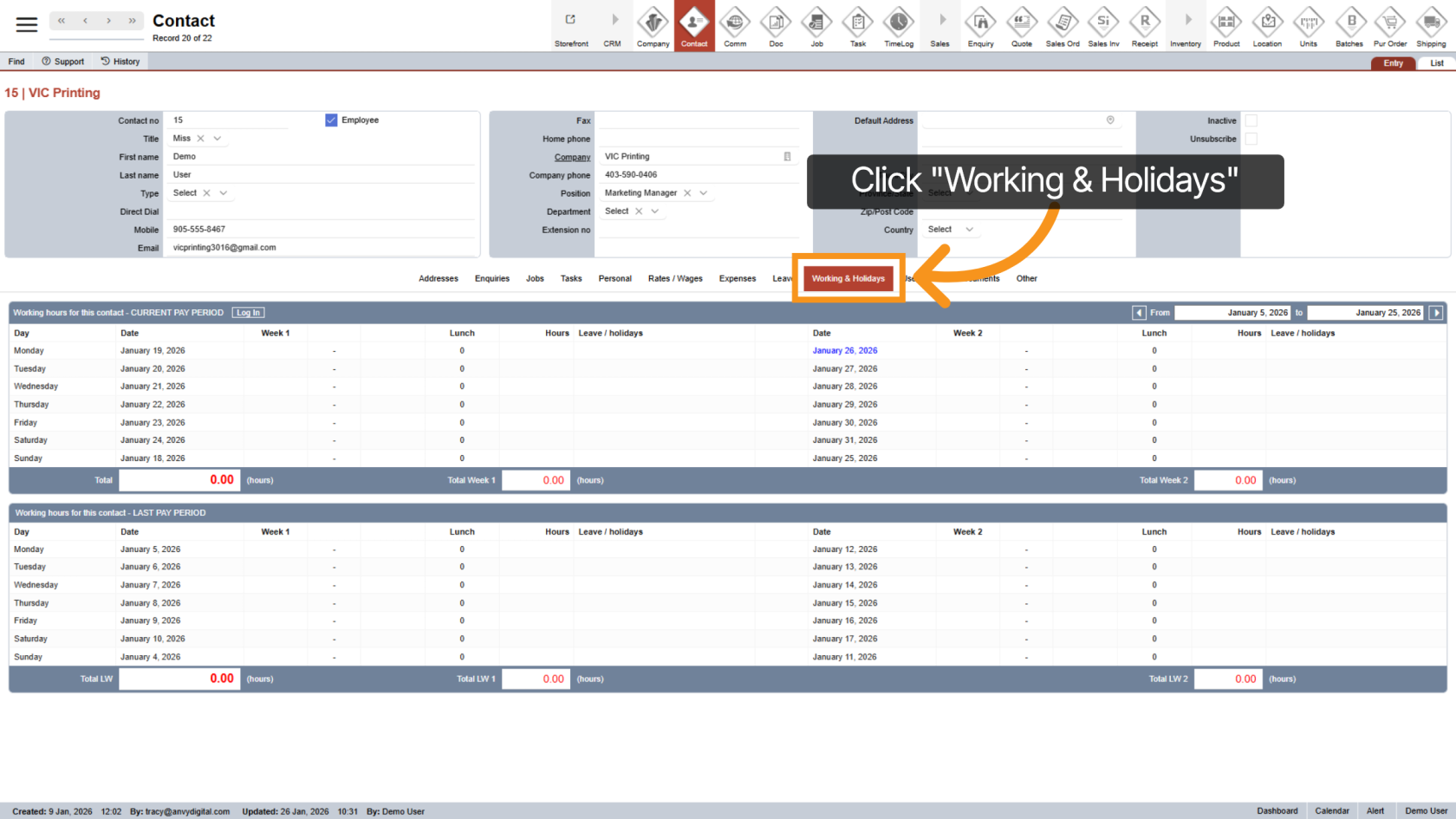This screenshot has width=1456, height=819.
Task: Open the Position dropdown arrow
Action: tap(704, 193)
